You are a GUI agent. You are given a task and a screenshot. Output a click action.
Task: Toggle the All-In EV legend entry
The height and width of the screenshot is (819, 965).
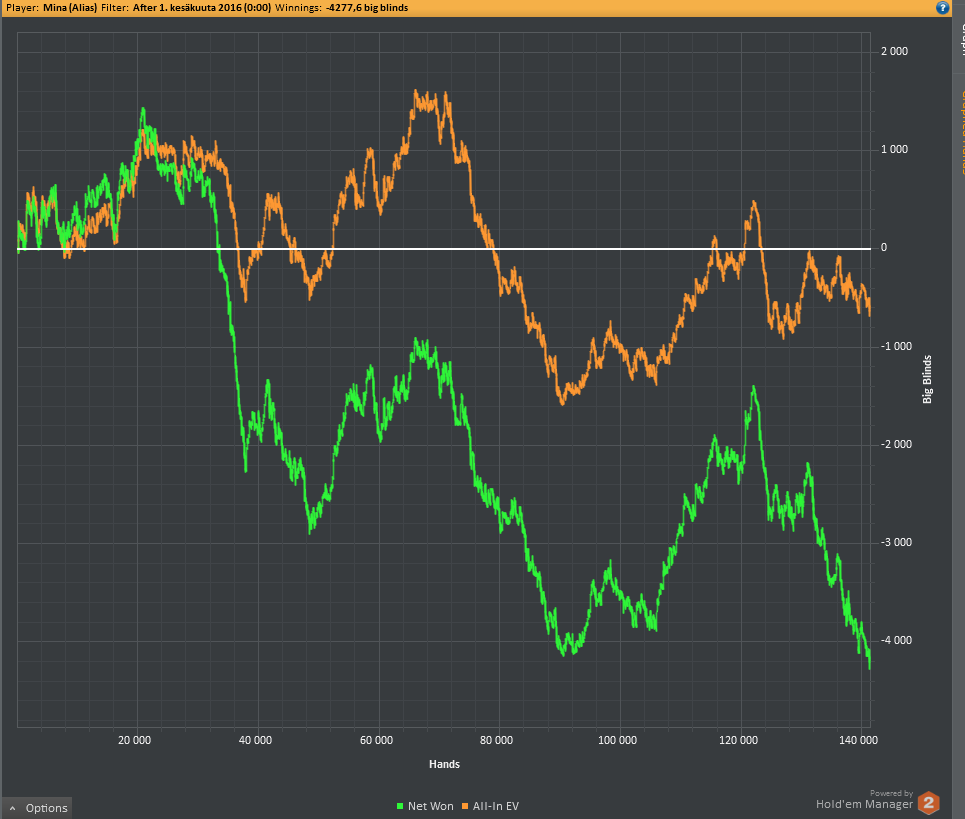pos(491,806)
